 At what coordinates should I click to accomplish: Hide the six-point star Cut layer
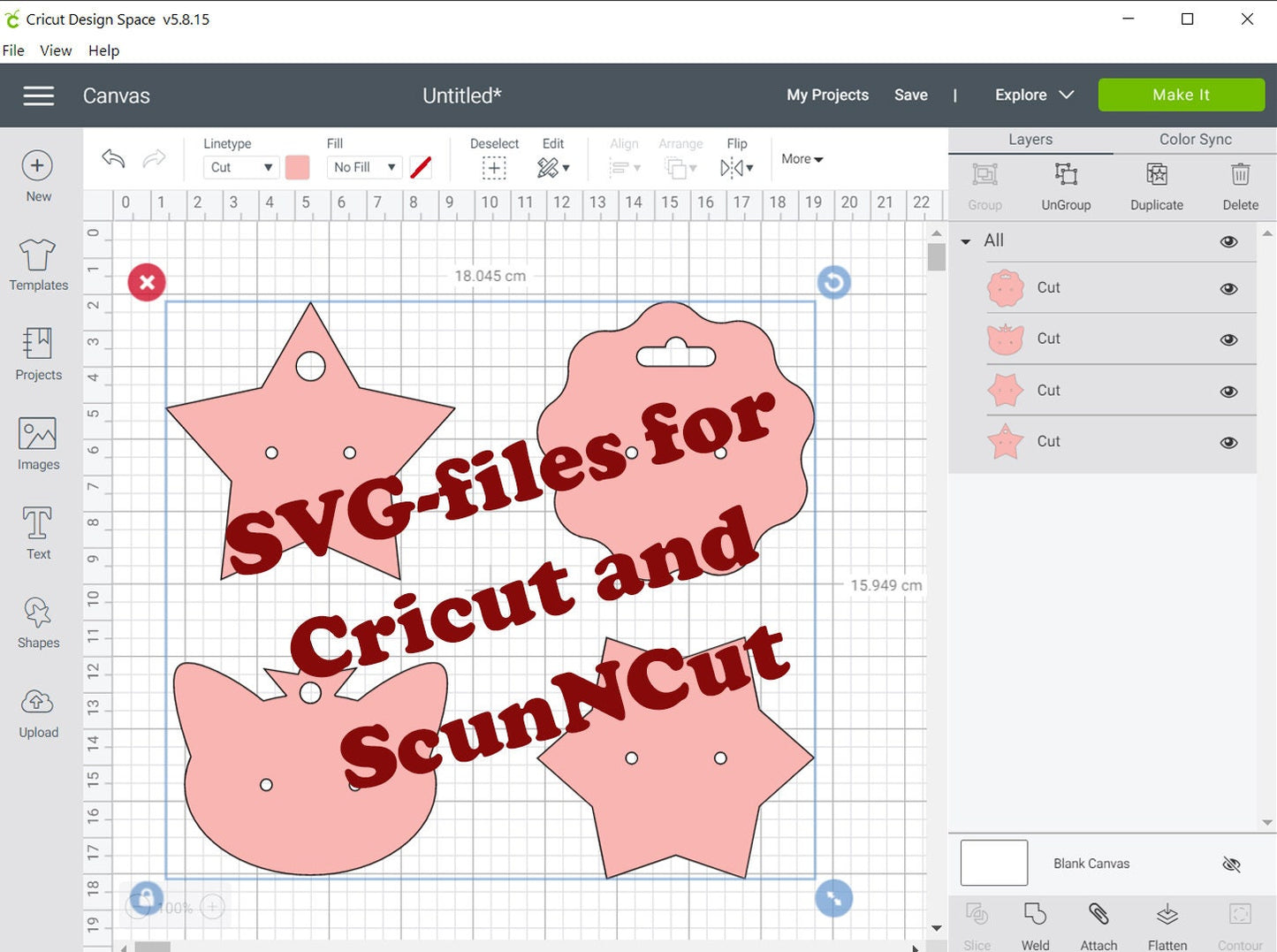pyautogui.click(x=1228, y=392)
